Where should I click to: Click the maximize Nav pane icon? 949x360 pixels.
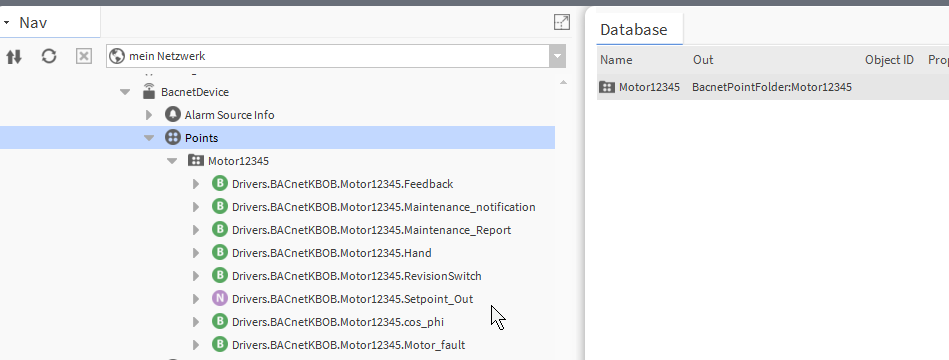pyautogui.click(x=562, y=22)
